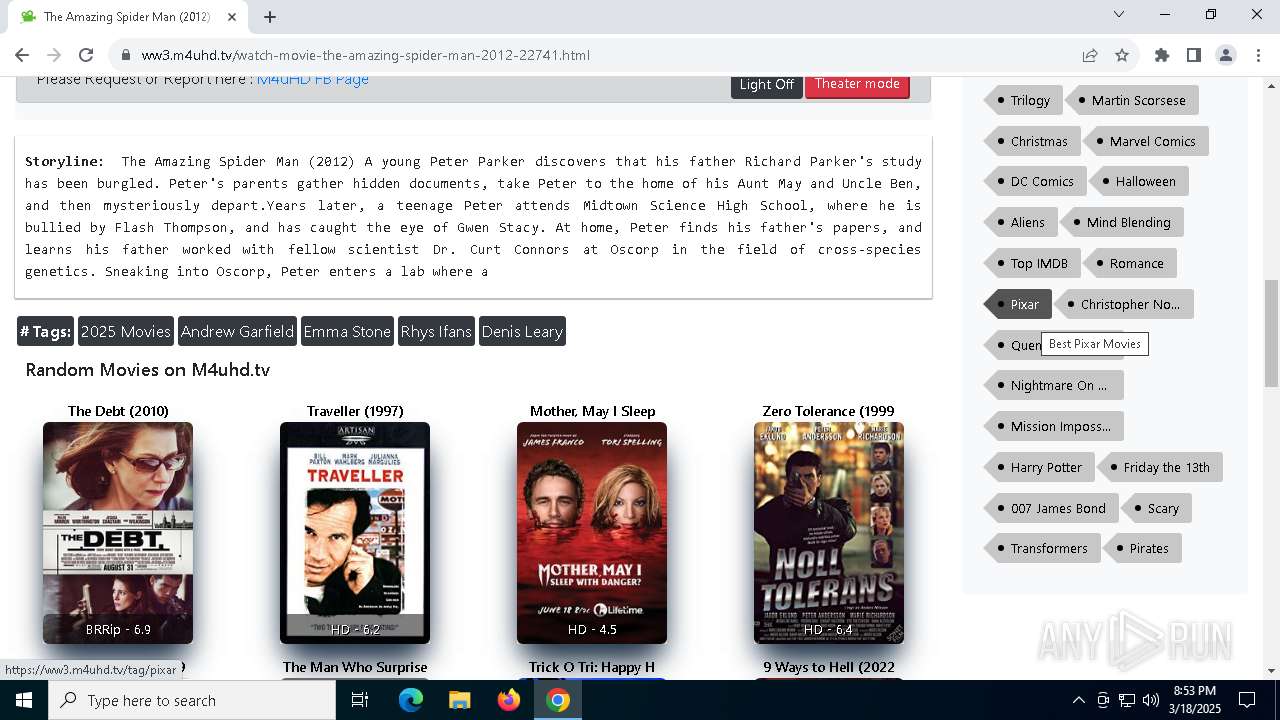
Task: Open the notifications center icon
Action: coord(1247,700)
